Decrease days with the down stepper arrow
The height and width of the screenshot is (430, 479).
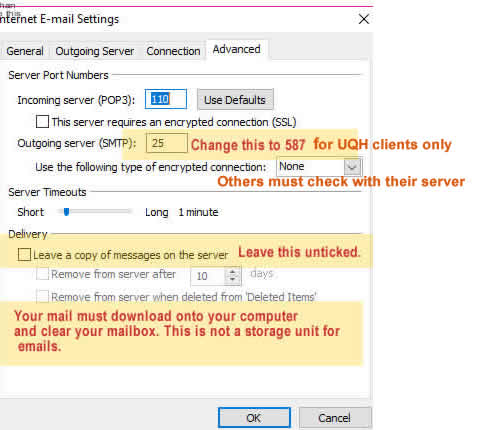pos(233,280)
